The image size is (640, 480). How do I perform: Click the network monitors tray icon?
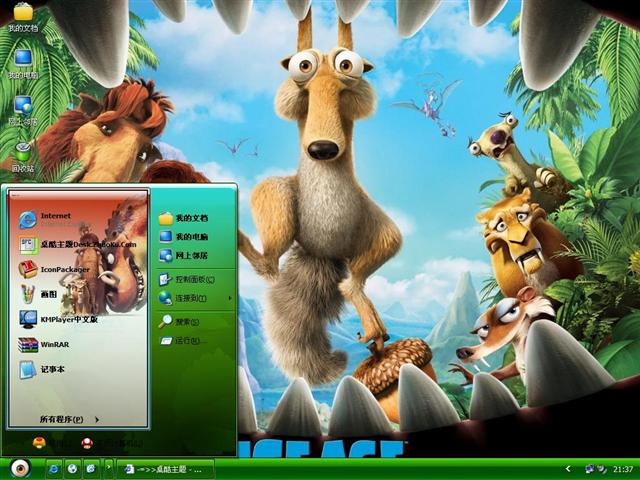point(590,469)
